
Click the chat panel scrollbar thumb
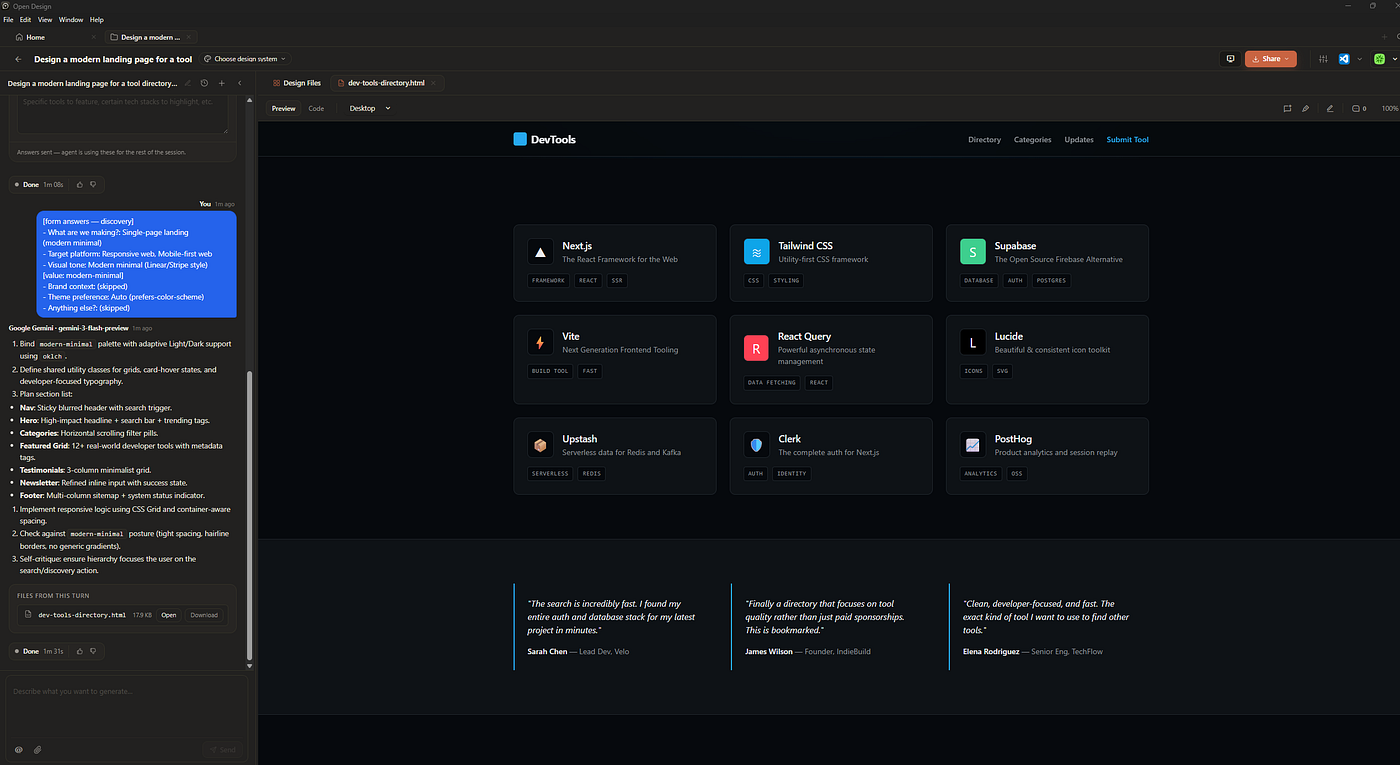250,514
